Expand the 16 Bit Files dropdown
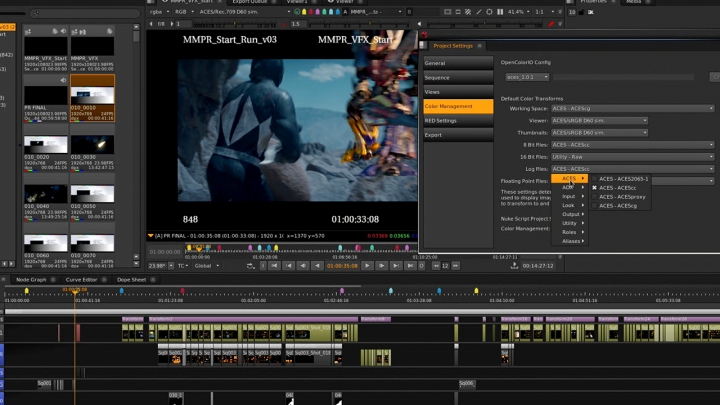 pos(632,157)
